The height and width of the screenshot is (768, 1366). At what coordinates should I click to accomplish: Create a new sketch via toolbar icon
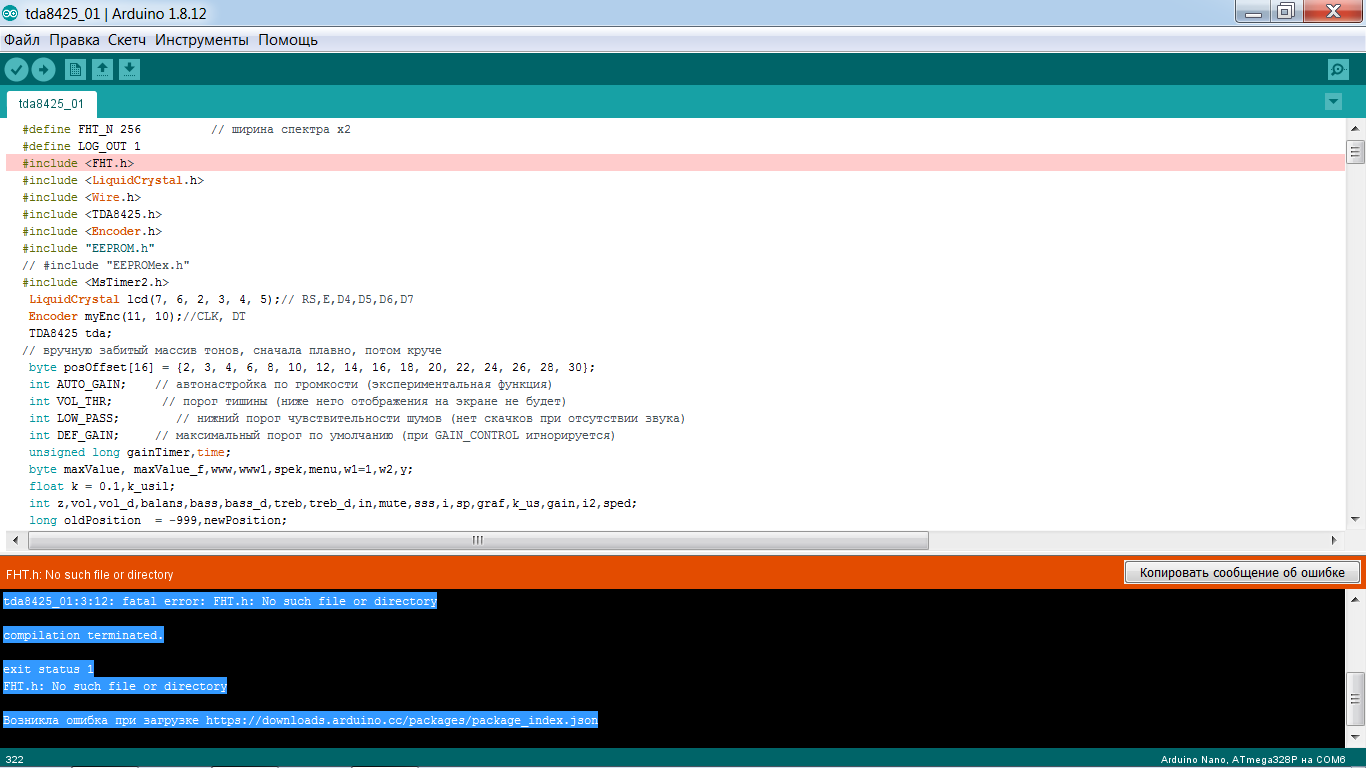(x=75, y=69)
